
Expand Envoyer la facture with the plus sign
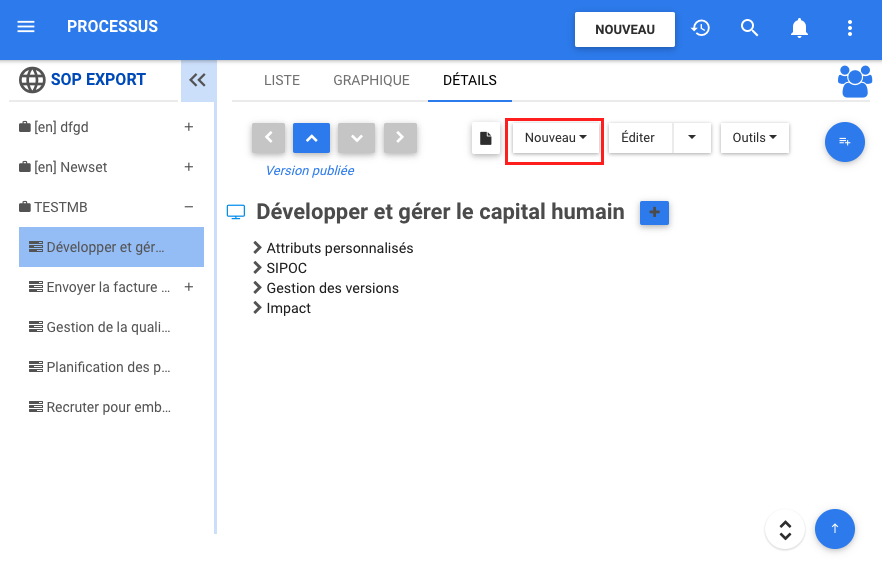(189, 287)
